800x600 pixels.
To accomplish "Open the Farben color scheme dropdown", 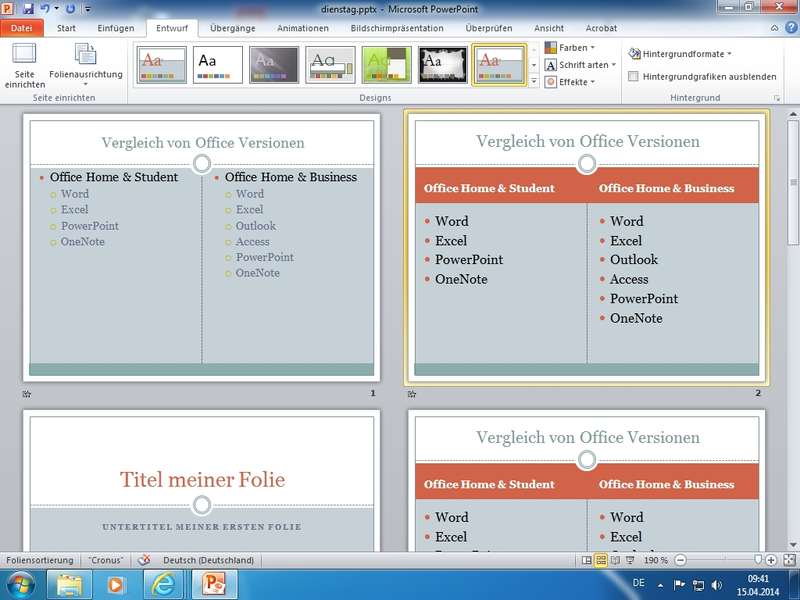I will (570, 47).
